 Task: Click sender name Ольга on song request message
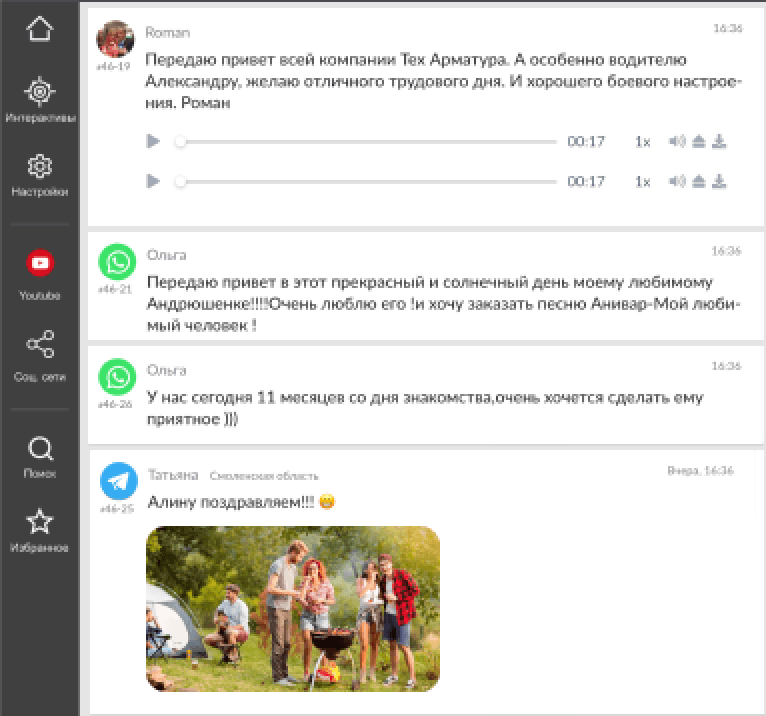166,255
